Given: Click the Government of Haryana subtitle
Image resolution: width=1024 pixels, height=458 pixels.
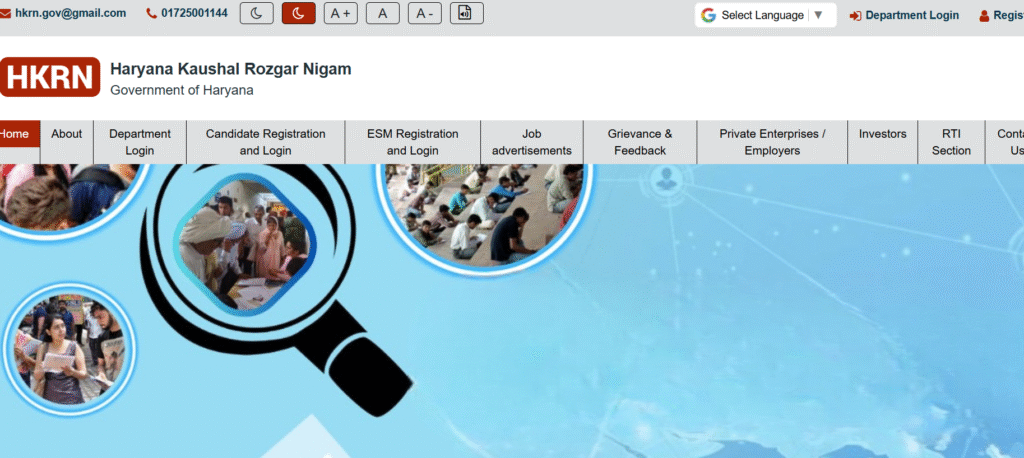Looking at the screenshot, I should click(x=182, y=90).
